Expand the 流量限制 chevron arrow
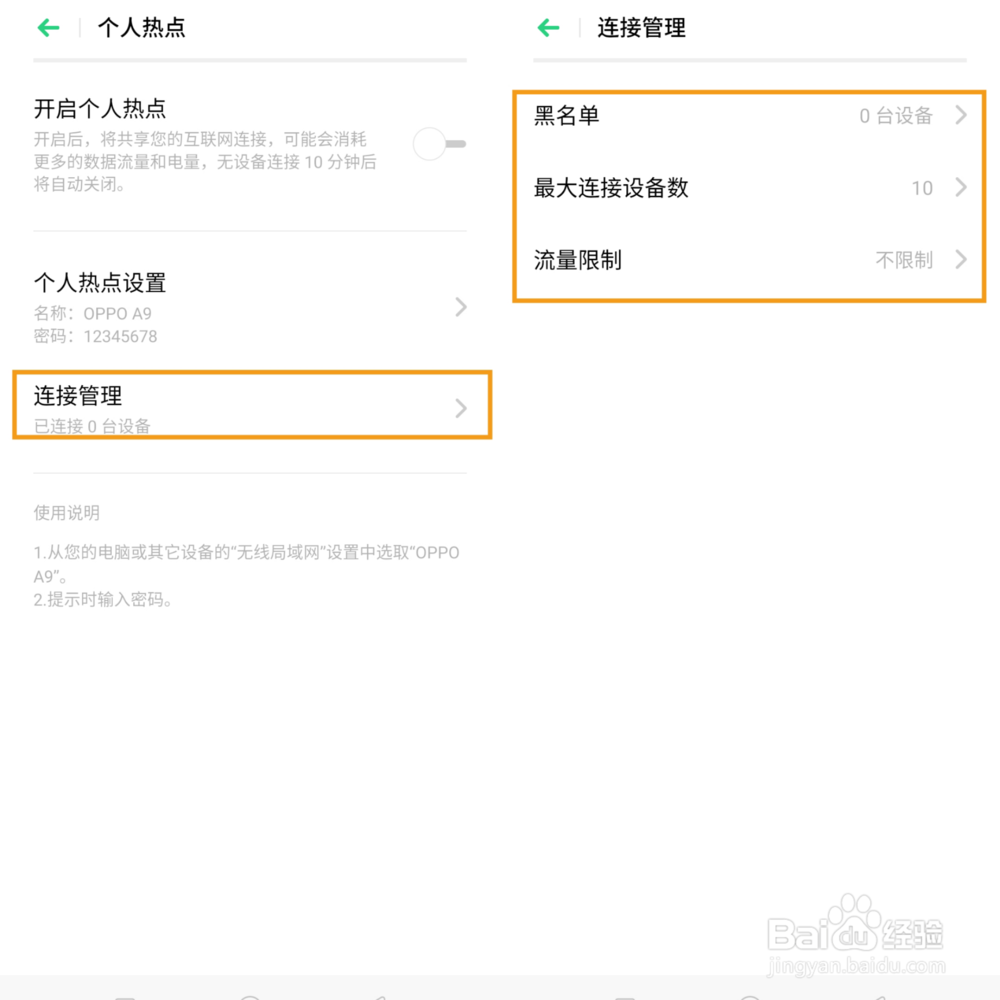1000x1000 pixels. [961, 260]
